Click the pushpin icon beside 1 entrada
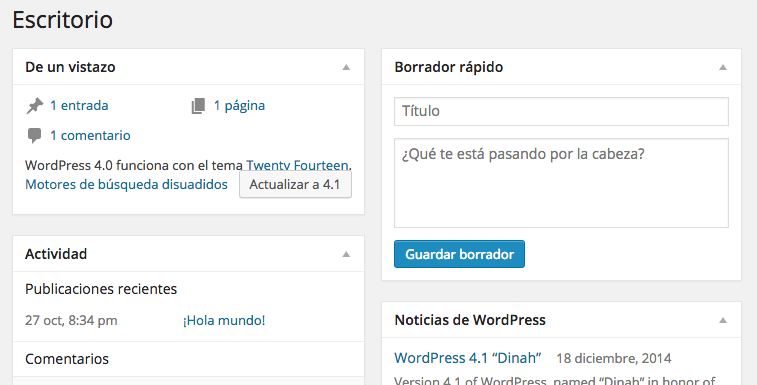 coord(35,106)
